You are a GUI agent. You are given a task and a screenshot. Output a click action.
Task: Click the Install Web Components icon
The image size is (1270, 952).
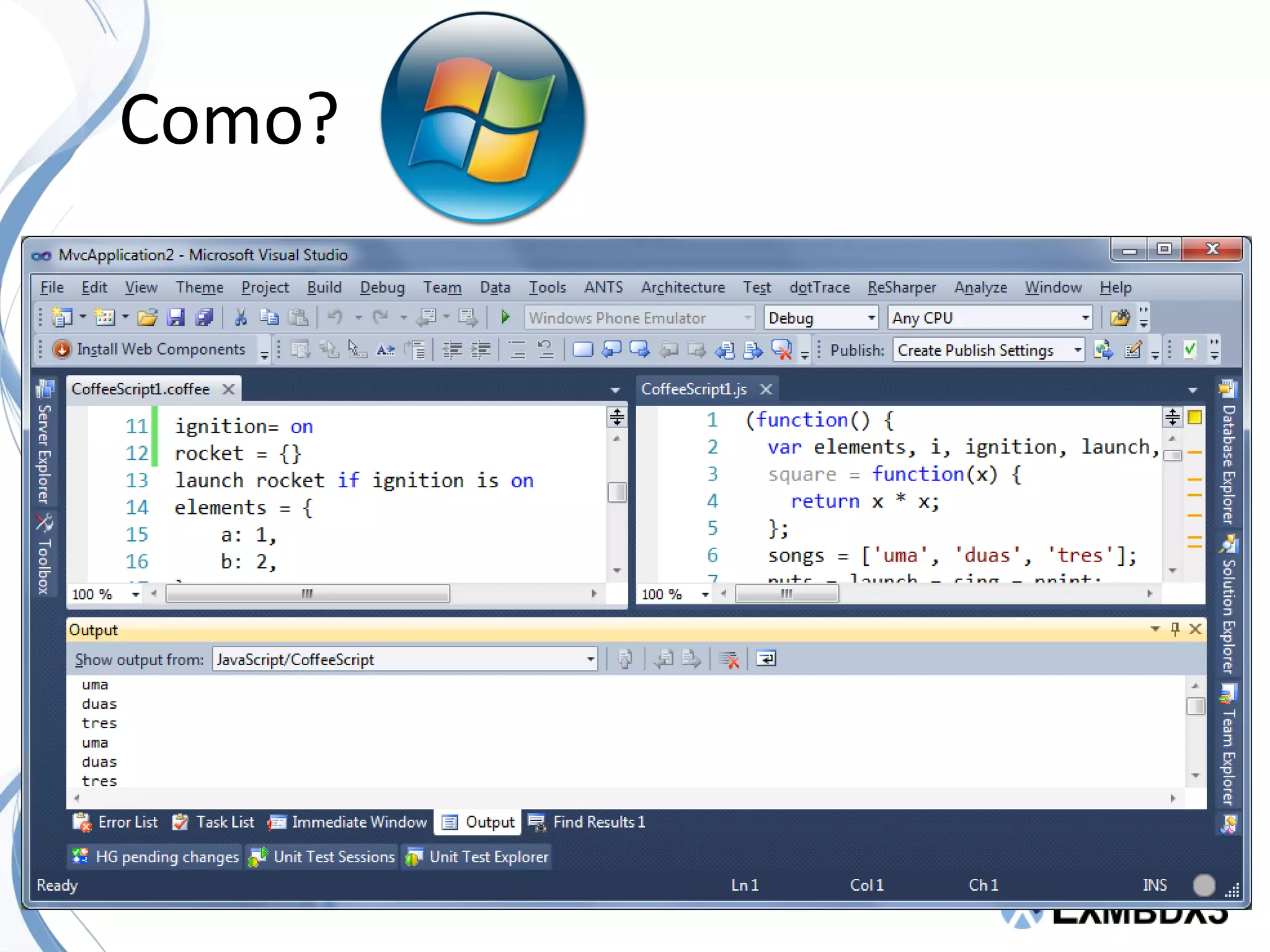point(62,350)
